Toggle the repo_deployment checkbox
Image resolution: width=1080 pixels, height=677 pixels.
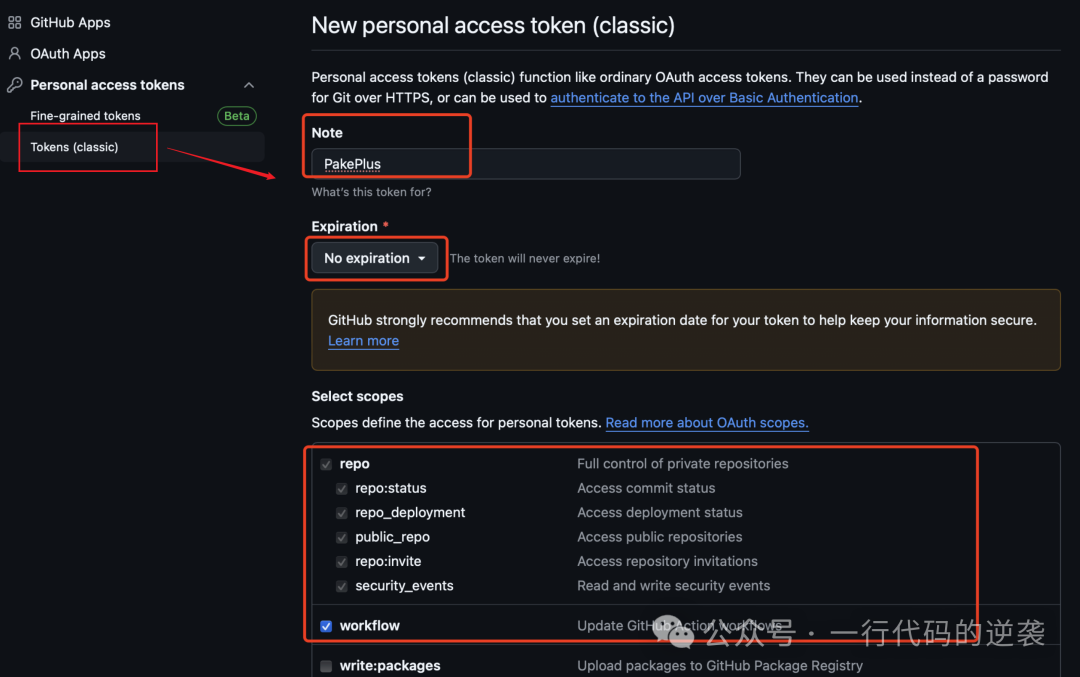(341, 512)
